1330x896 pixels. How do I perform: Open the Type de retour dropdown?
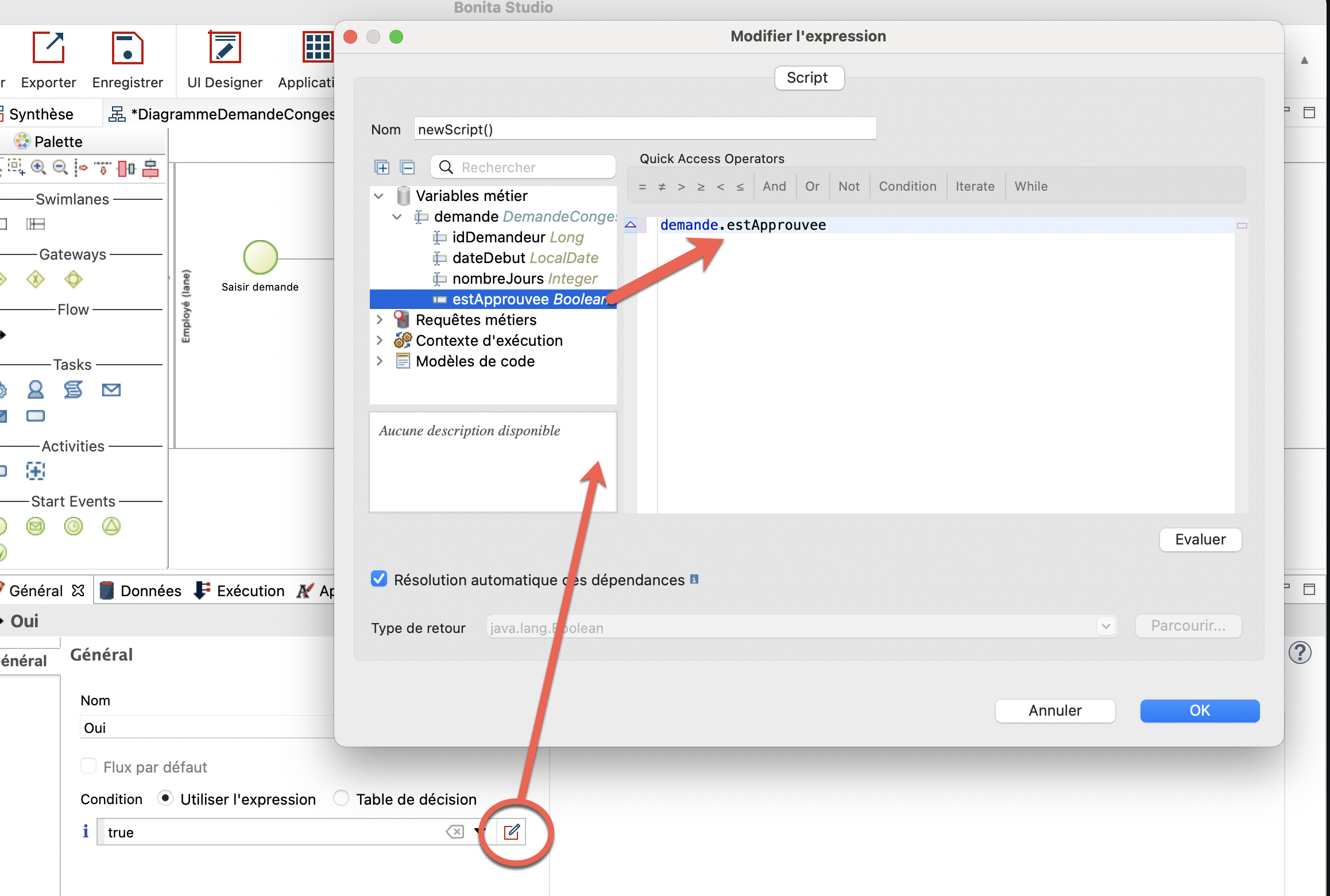tap(1105, 627)
